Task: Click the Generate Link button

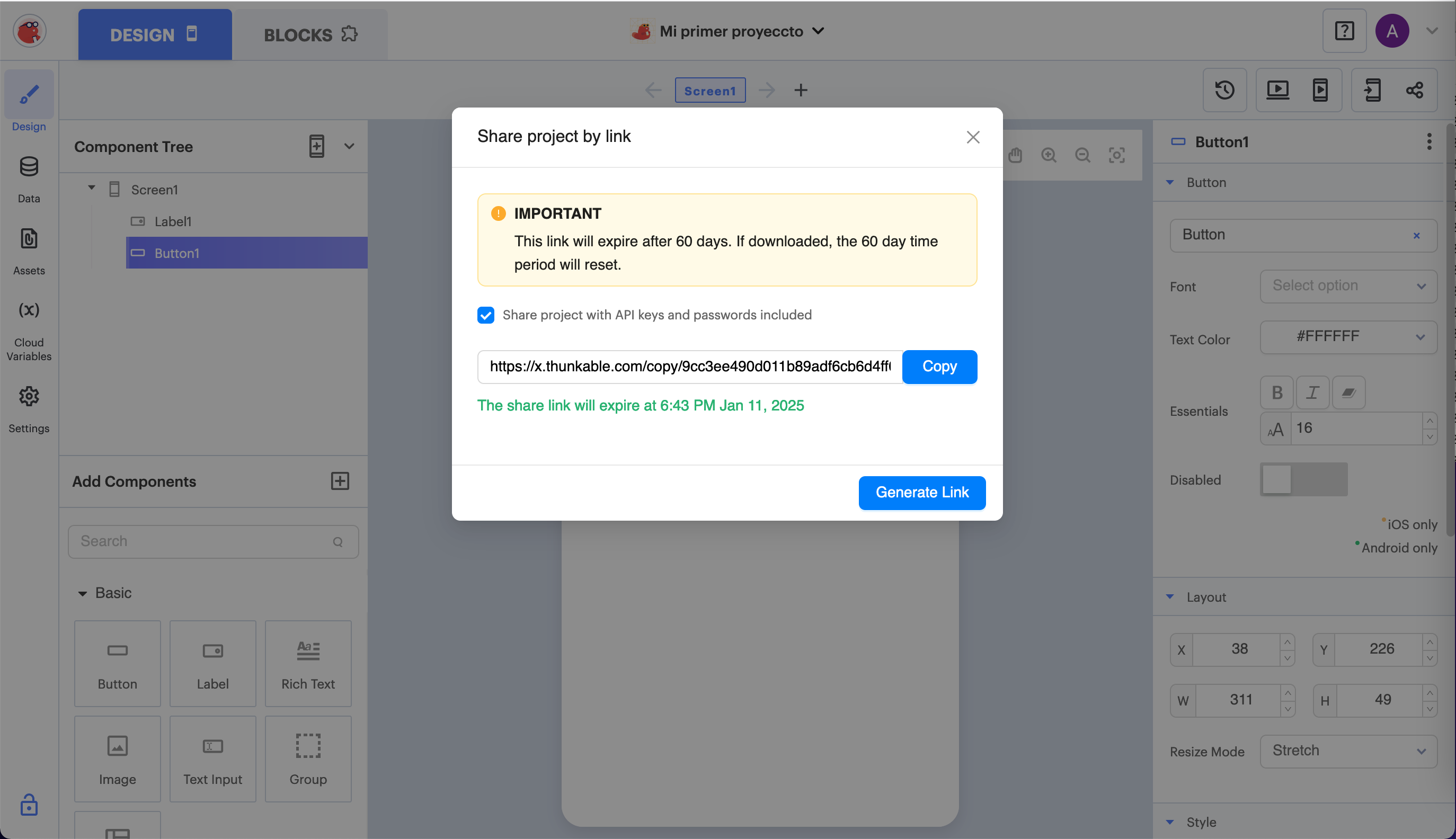Action: click(922, 493)
